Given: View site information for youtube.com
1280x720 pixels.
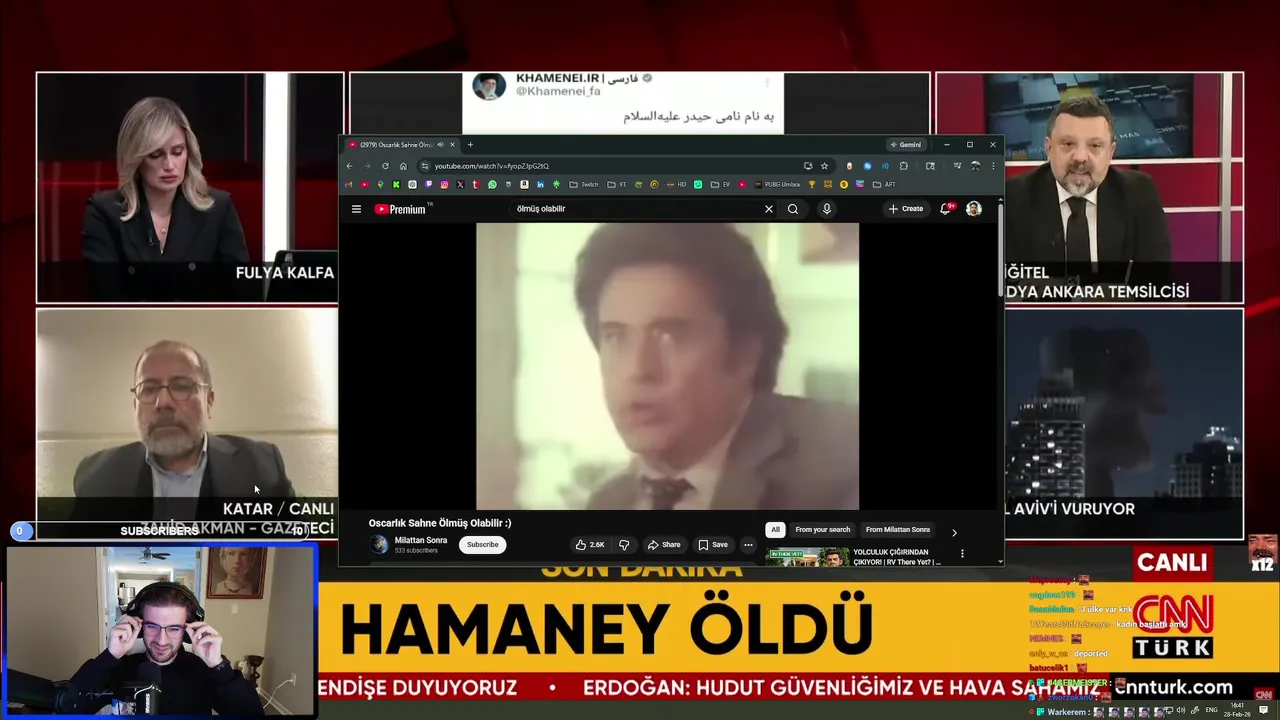Looking at the screenshot, I should click(x=425, y=166).
